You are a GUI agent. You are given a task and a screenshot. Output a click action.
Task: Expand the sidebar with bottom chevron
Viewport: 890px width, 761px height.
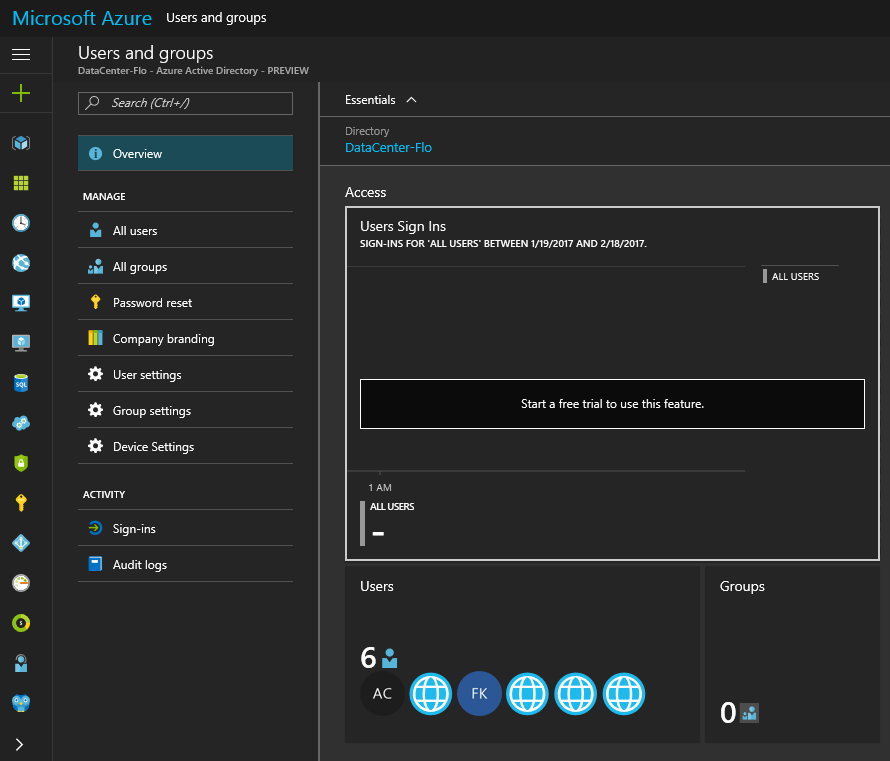(19, 744)
